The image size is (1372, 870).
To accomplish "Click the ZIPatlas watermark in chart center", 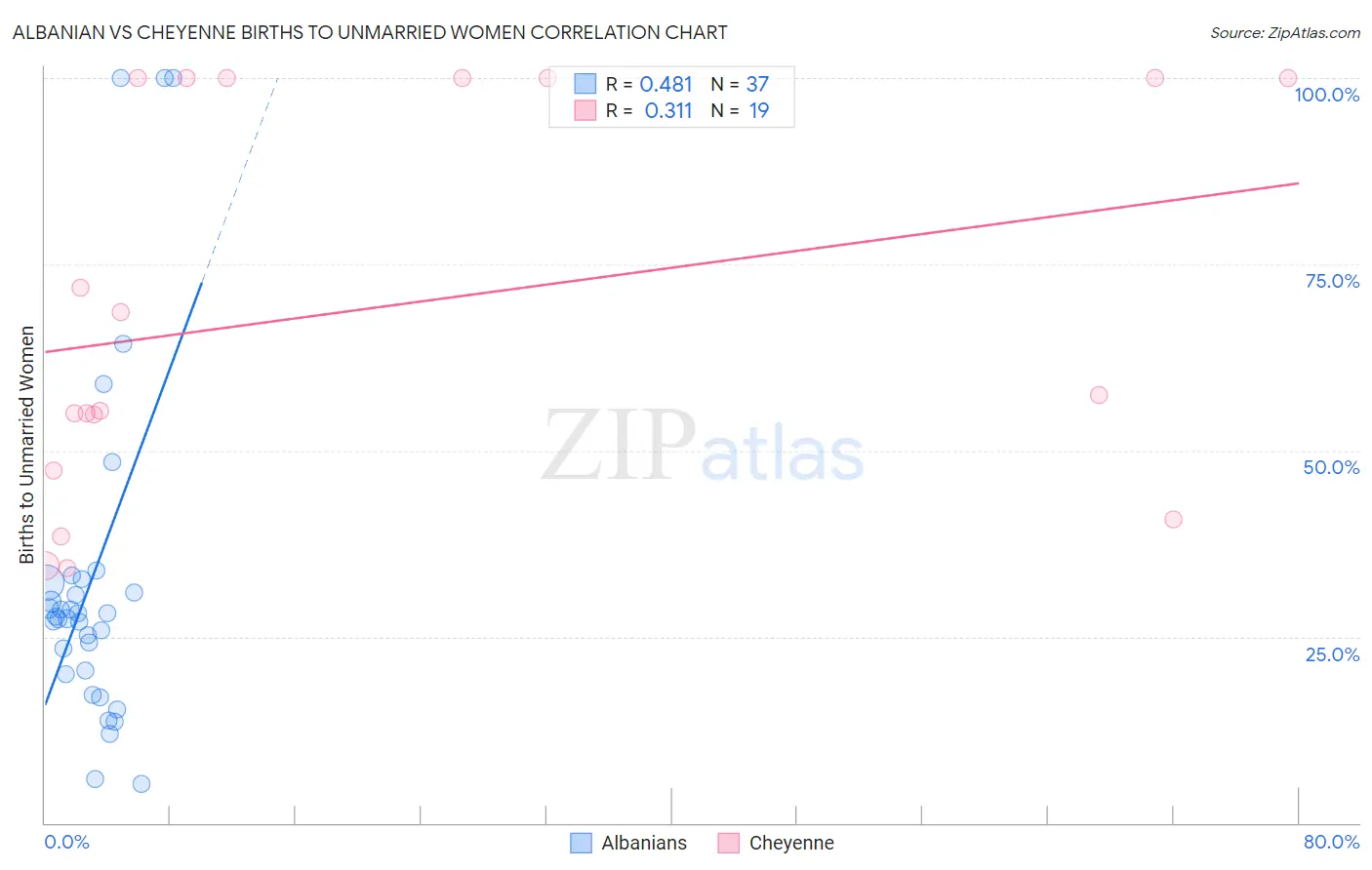I will [x=703, y=447].
